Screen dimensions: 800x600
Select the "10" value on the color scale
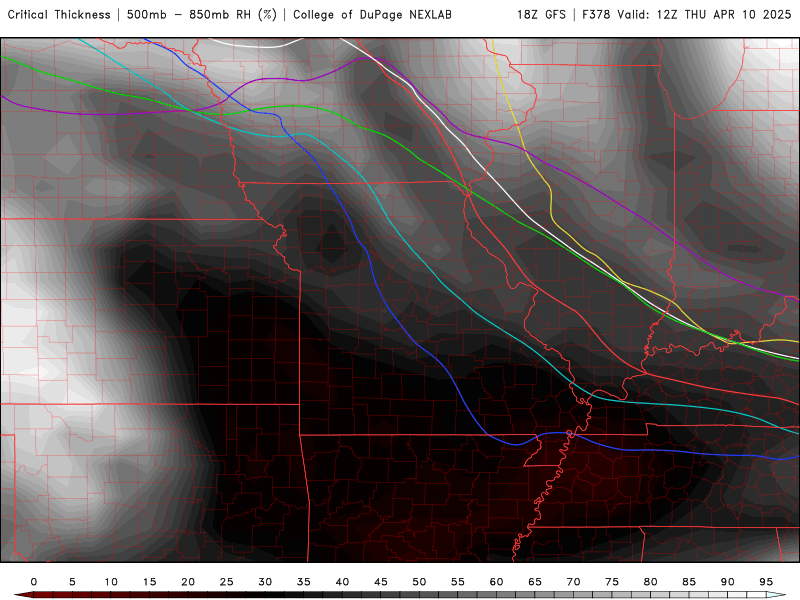point(111,582)
